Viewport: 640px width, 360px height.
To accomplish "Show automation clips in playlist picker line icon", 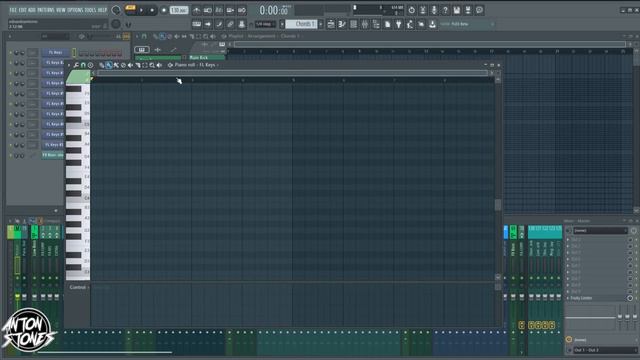I will [x=173, y=50].
